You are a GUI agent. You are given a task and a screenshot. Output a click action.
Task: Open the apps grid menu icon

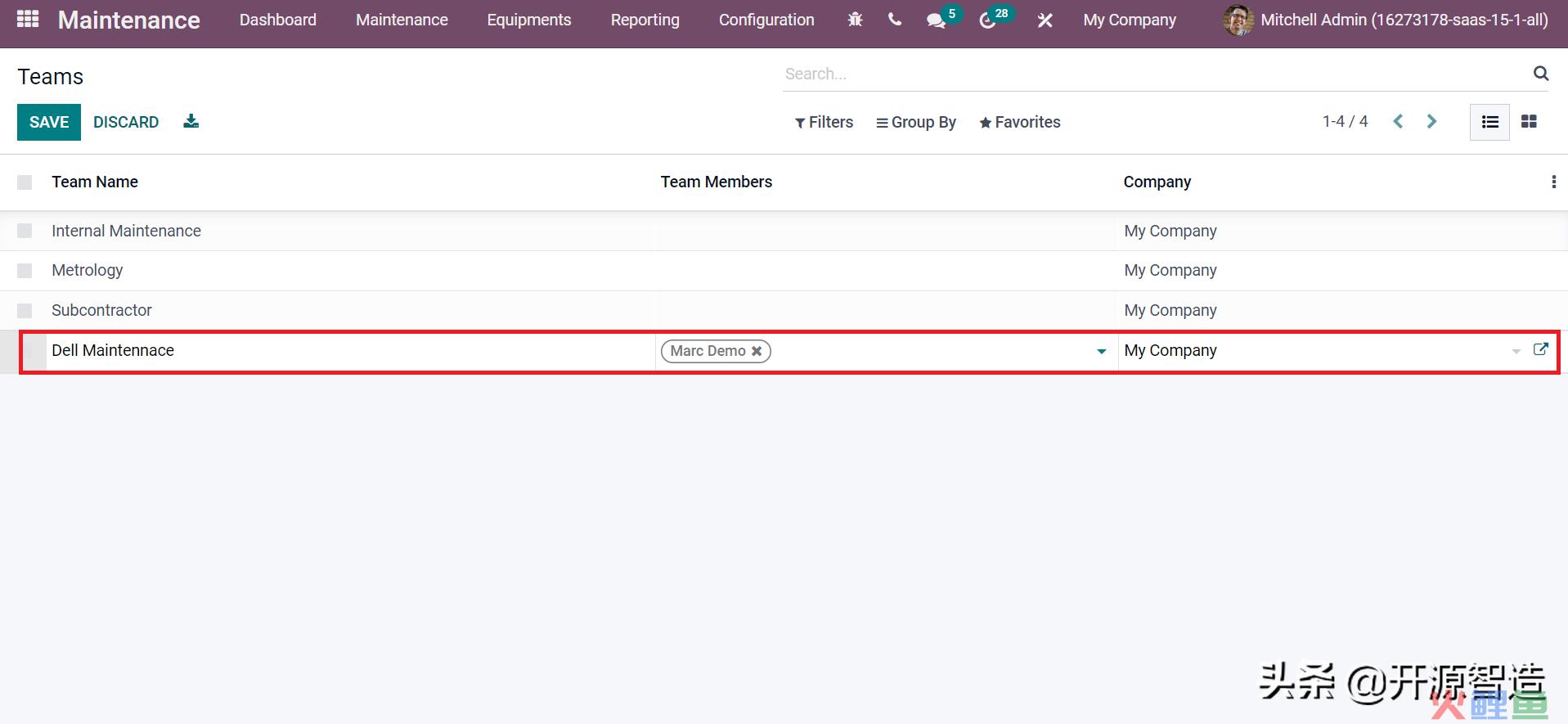28,19
